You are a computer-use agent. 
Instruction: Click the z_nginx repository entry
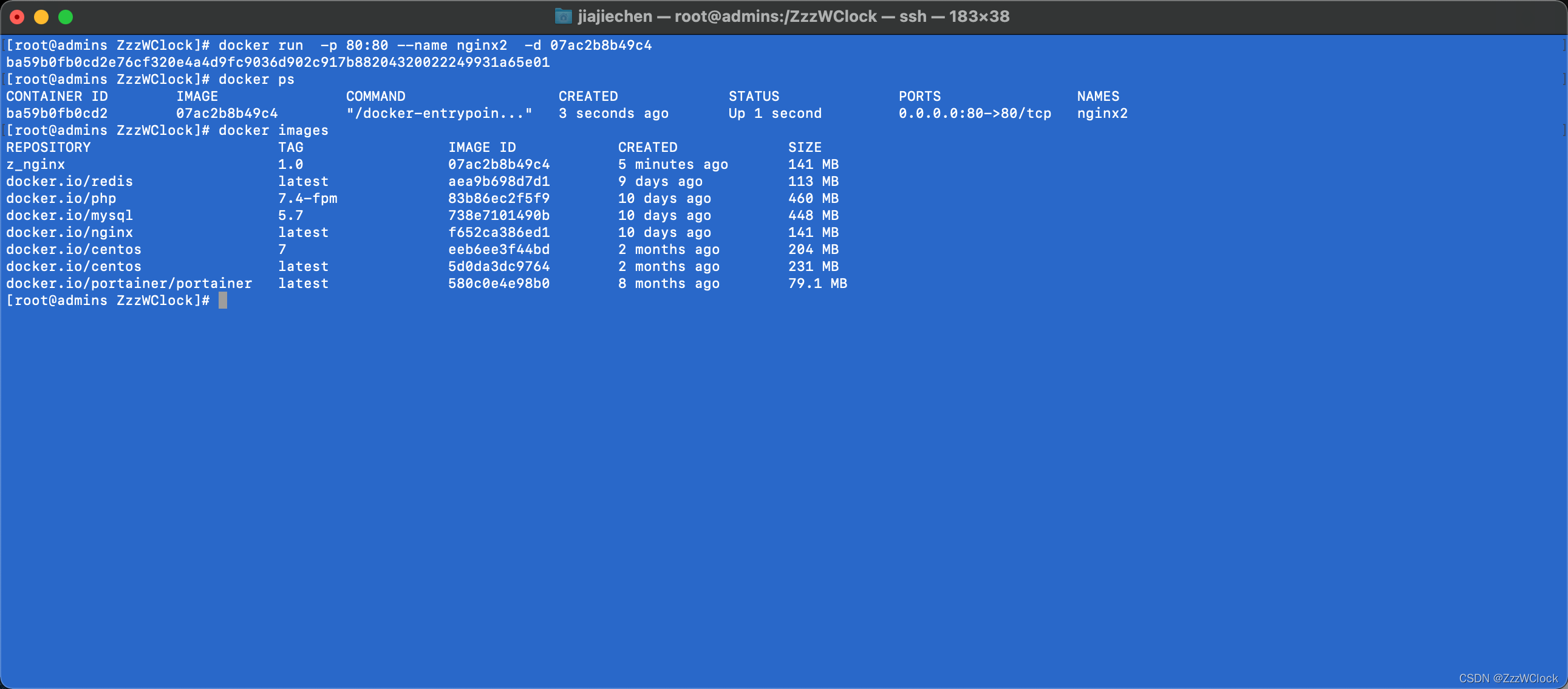point(35,165)
